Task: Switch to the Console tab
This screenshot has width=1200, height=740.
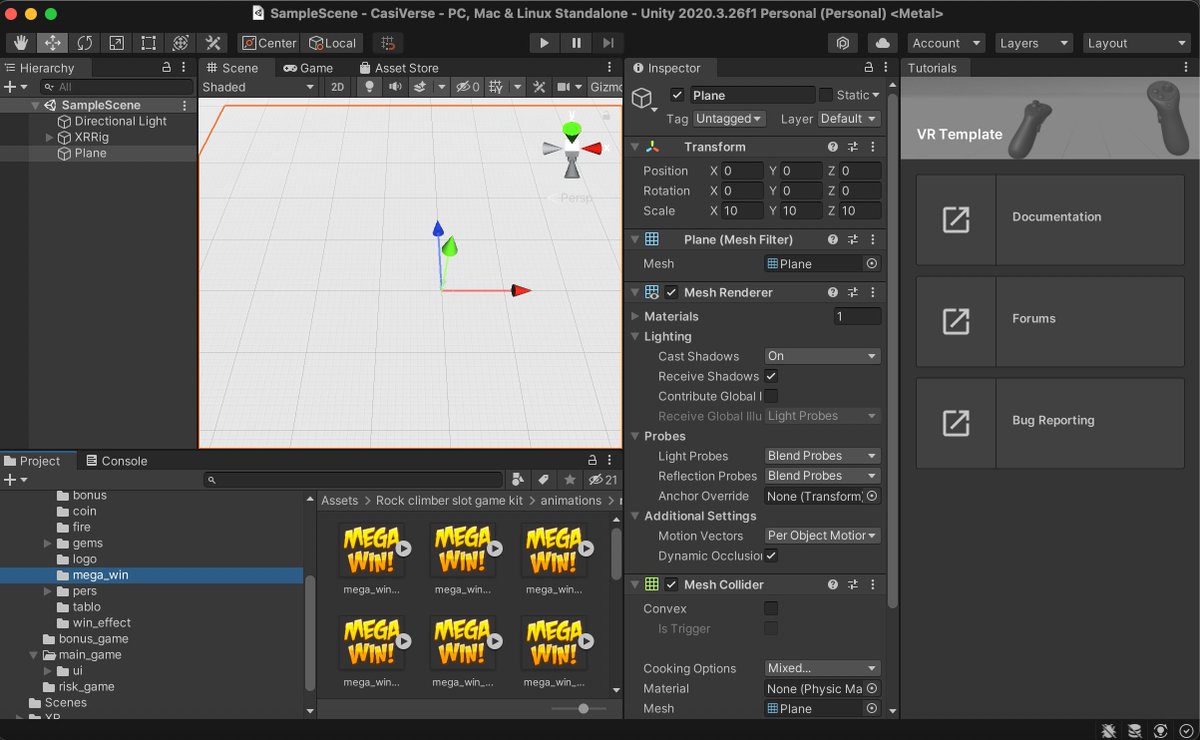Action: point(116,461)
